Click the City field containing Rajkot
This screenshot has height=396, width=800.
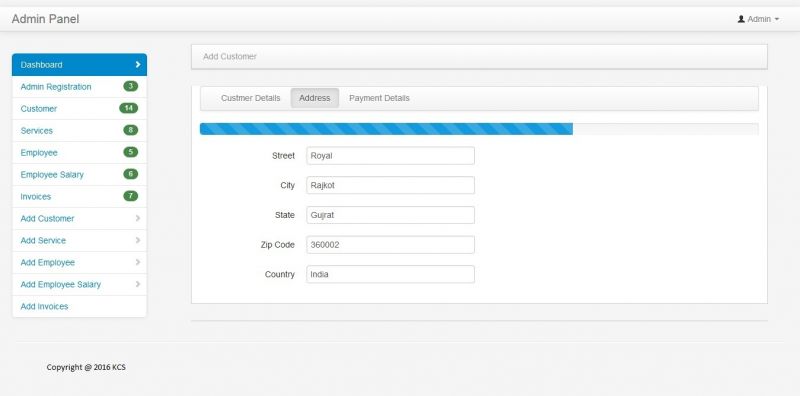pyautogui.click(x=390, y=185)
